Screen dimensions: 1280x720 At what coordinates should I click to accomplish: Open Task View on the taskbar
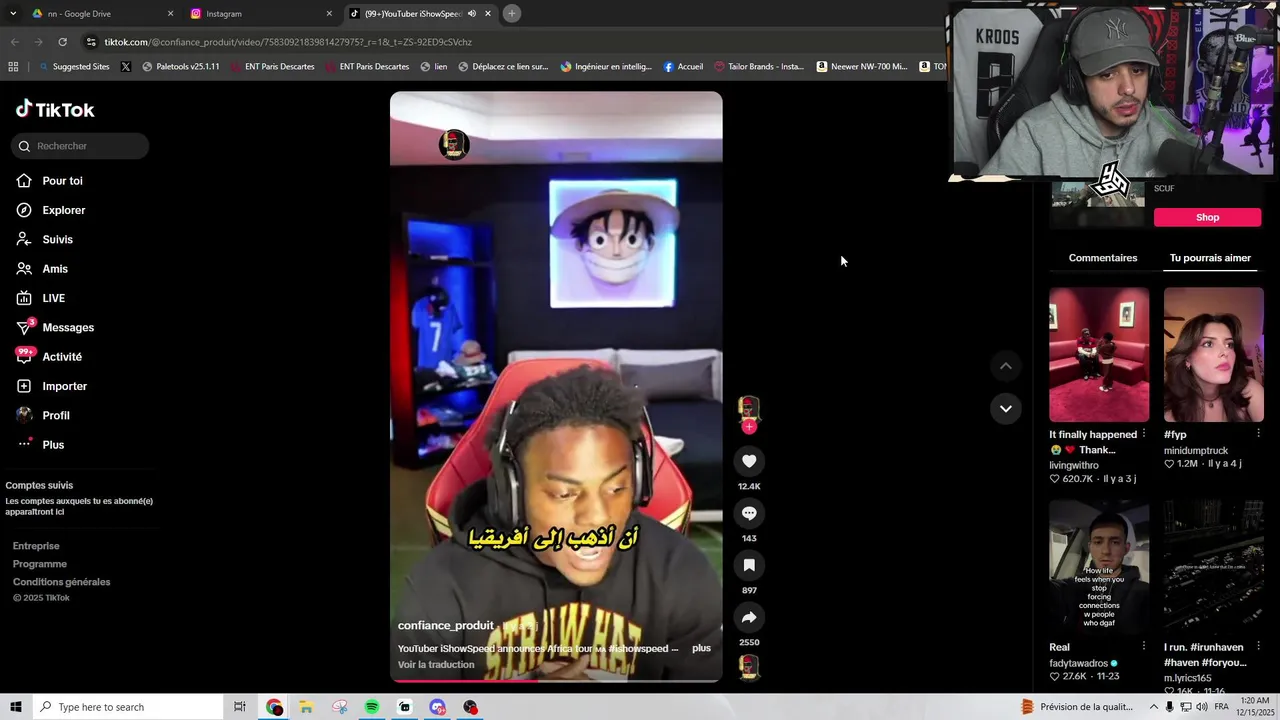coord(240,707)
